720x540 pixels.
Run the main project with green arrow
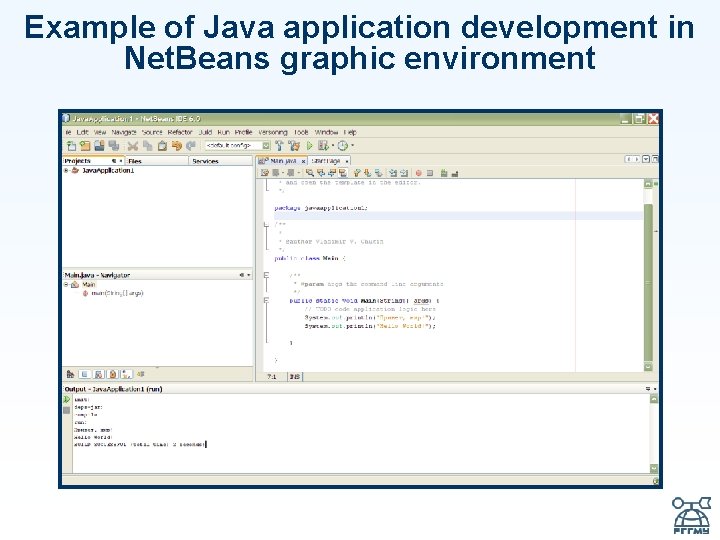(309, 146)
